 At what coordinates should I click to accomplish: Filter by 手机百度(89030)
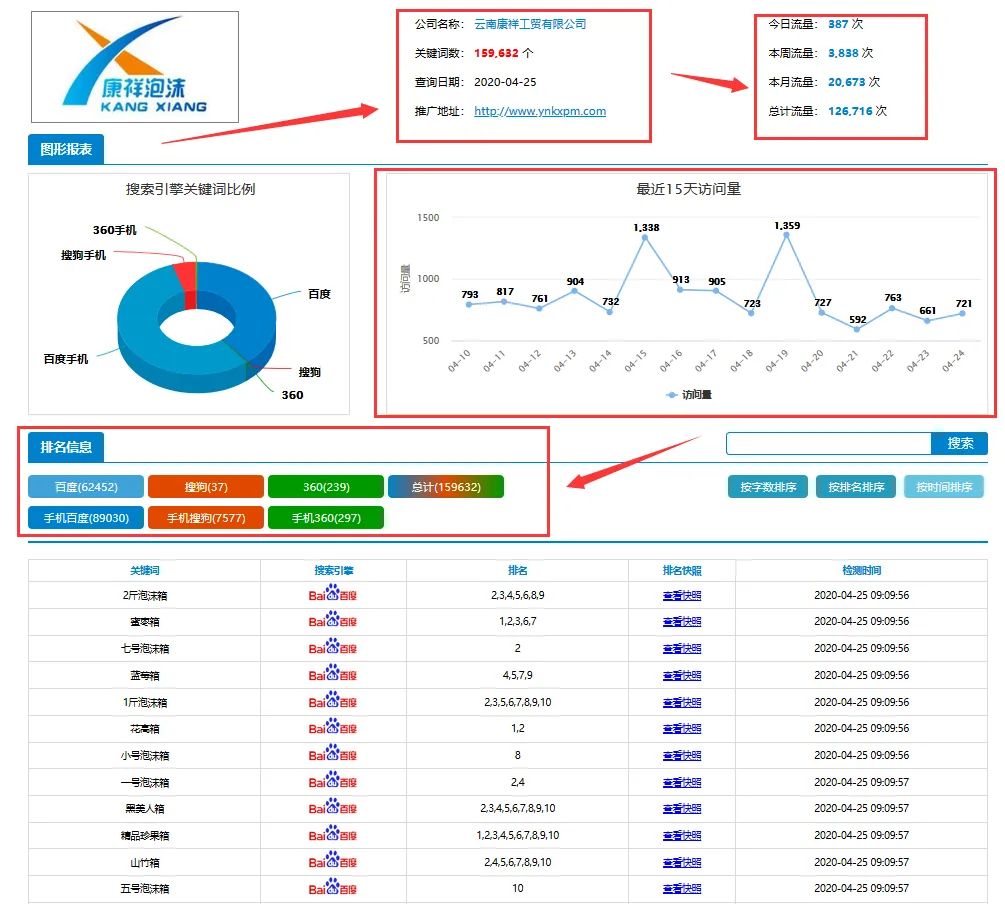pos(86,518)
